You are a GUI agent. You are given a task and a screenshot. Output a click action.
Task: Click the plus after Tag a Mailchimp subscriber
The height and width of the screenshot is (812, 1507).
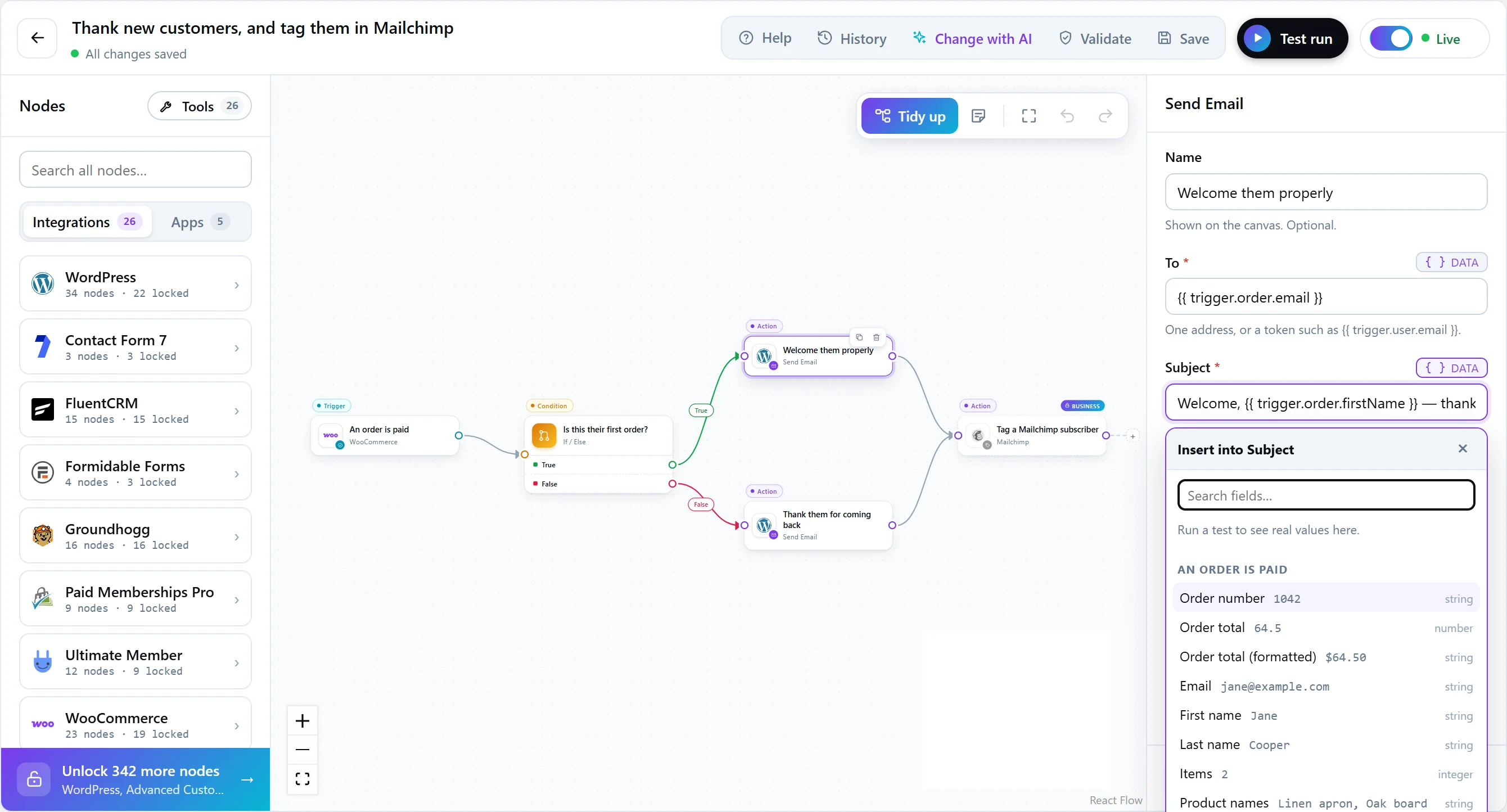coord(1132,436)
